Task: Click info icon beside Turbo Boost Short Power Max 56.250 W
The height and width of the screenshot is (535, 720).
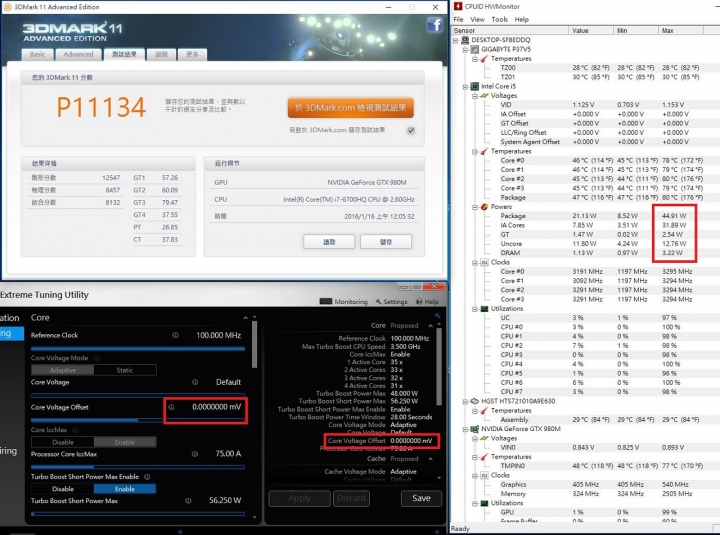Action: click(x=188, y=501)
